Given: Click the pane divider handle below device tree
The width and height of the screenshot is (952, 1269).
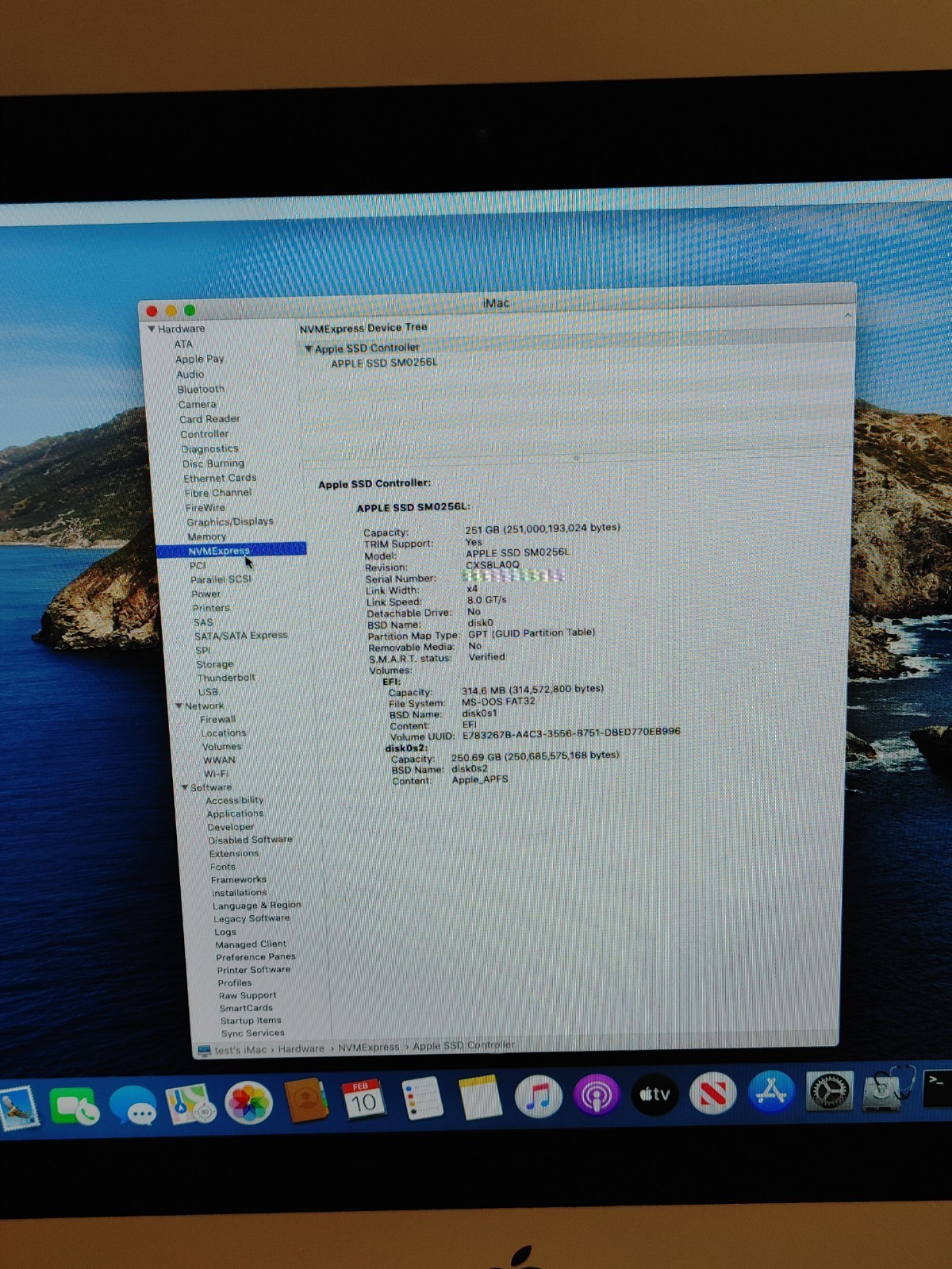Looking at the screenshot, I should (x=577, y=458).
